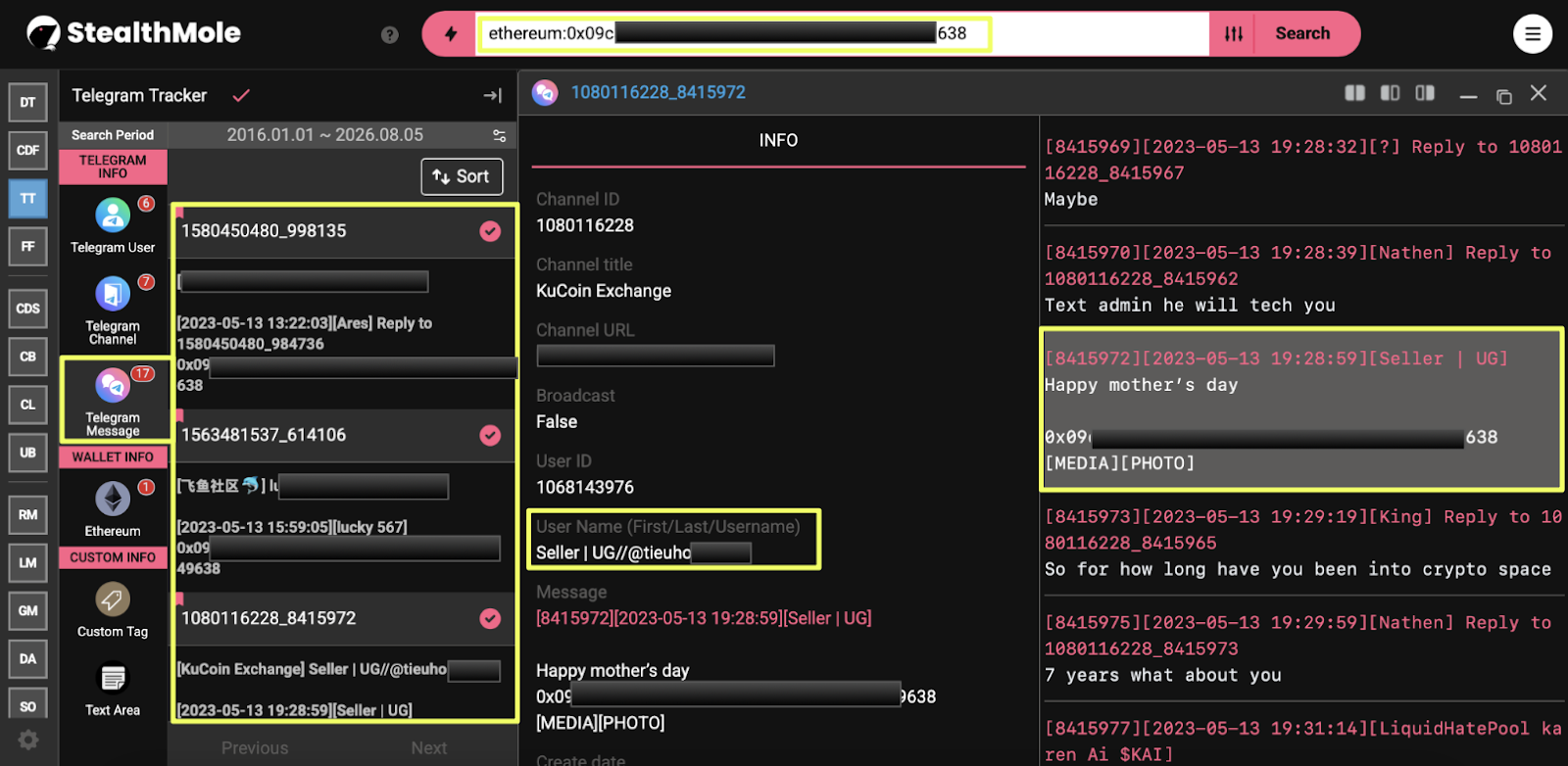Toggle check on result 1080116228_8415972
Screen dimensions: 1568x766
click(490, 618)
